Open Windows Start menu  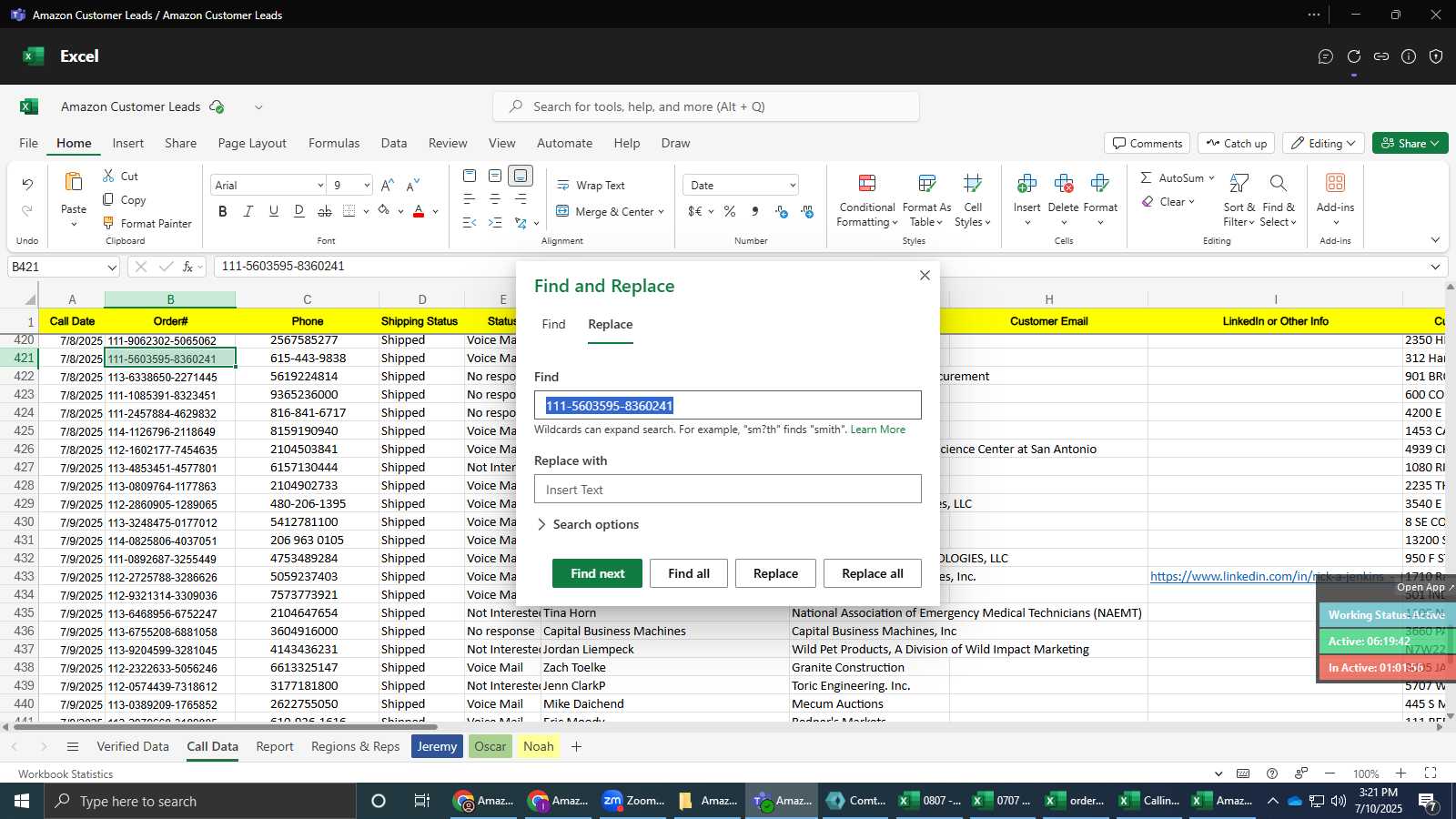[22, 801]
